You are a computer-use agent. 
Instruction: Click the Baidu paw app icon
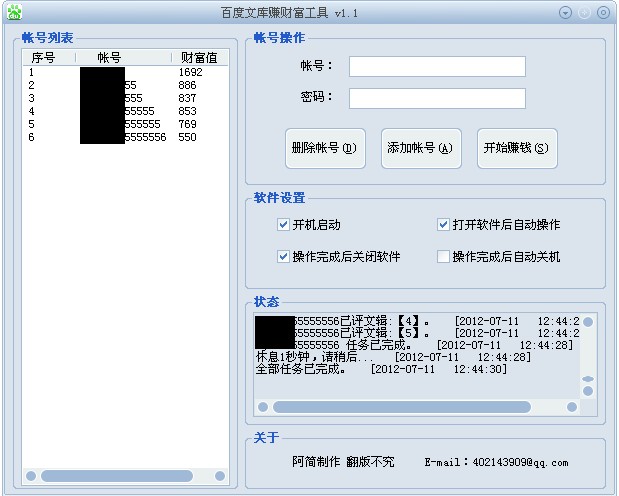tap(15, 12)
